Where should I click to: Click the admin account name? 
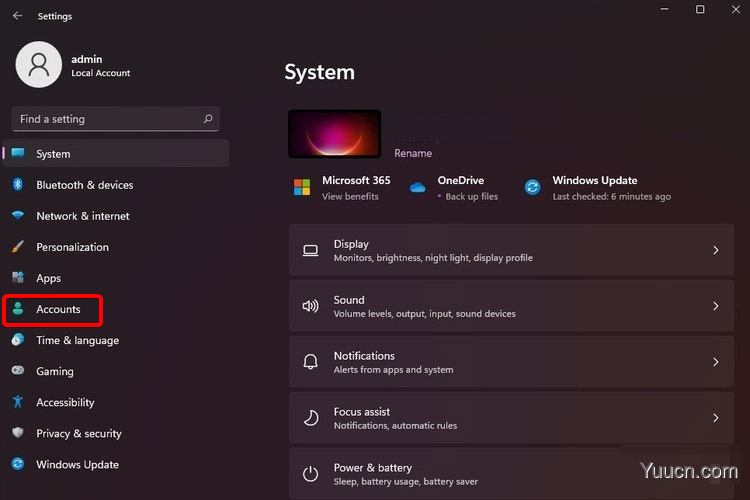(x=87, y=59)
